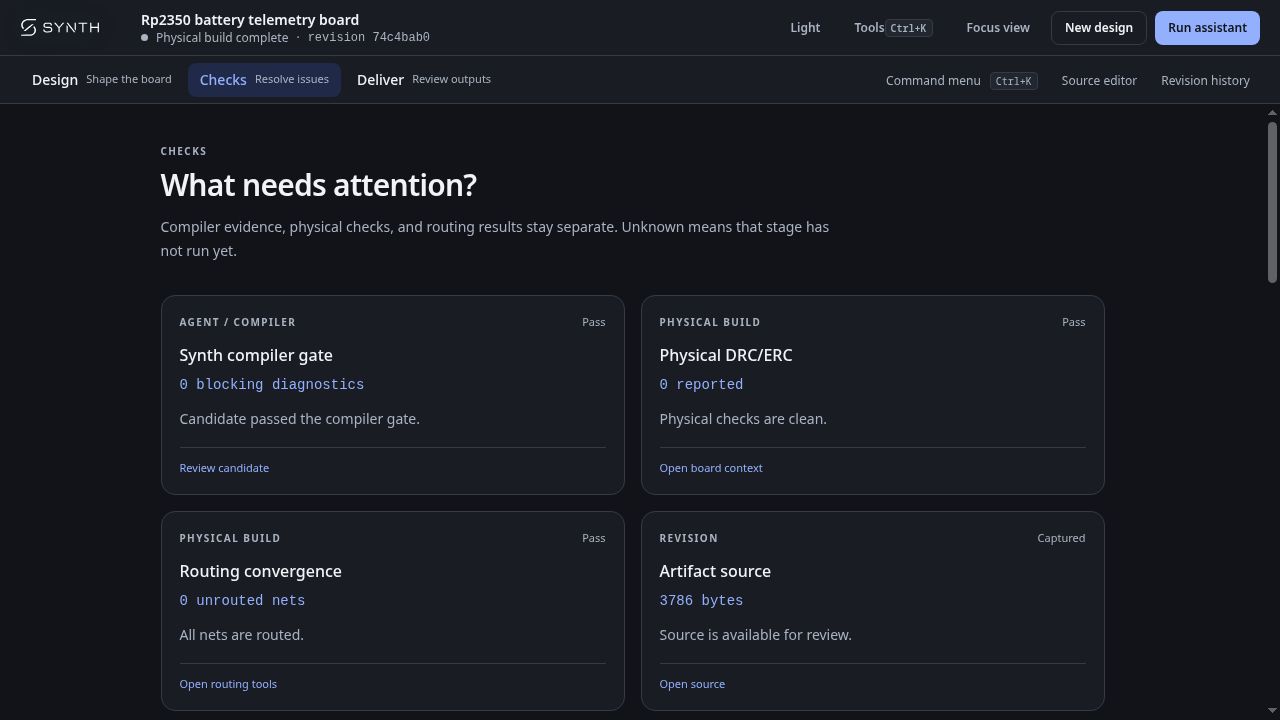Follow the Review candidate link
Image resolution: width=1280 pixels, height=720 pixels.
coord(224,468)
